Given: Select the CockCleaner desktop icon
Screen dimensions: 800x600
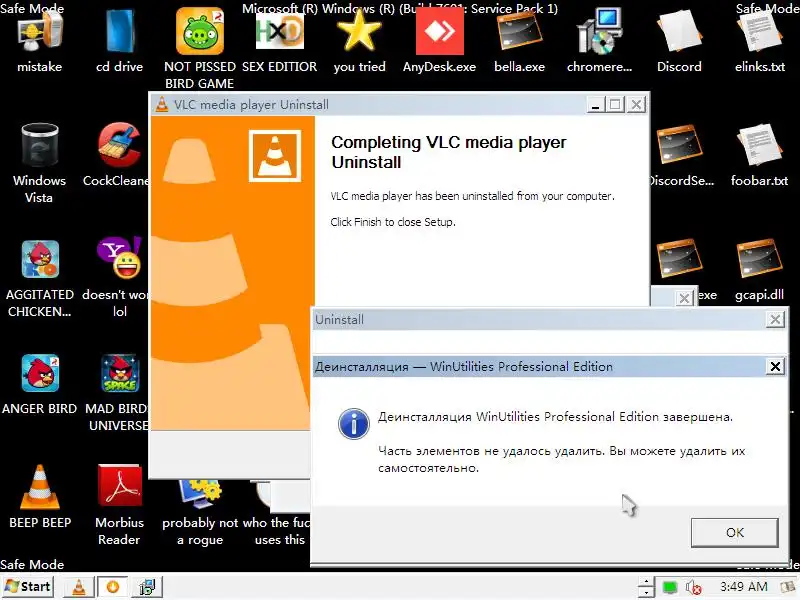Looking at the screenshot, I should pos(119,155).
